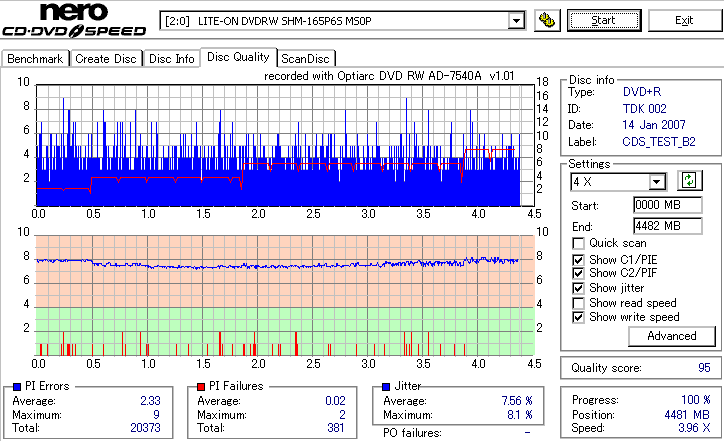
Task: Go to the Disc Info tab
Action: coord(171,59)
